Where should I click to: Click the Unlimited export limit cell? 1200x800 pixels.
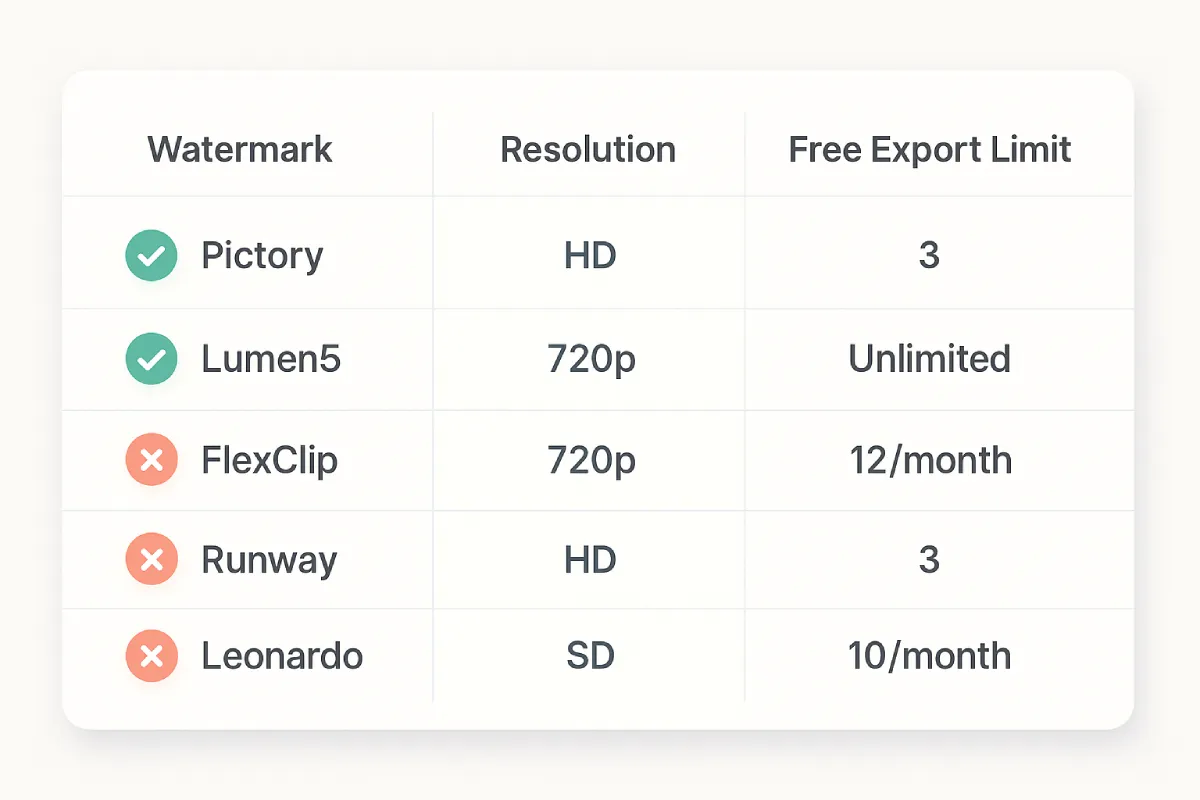930,359
